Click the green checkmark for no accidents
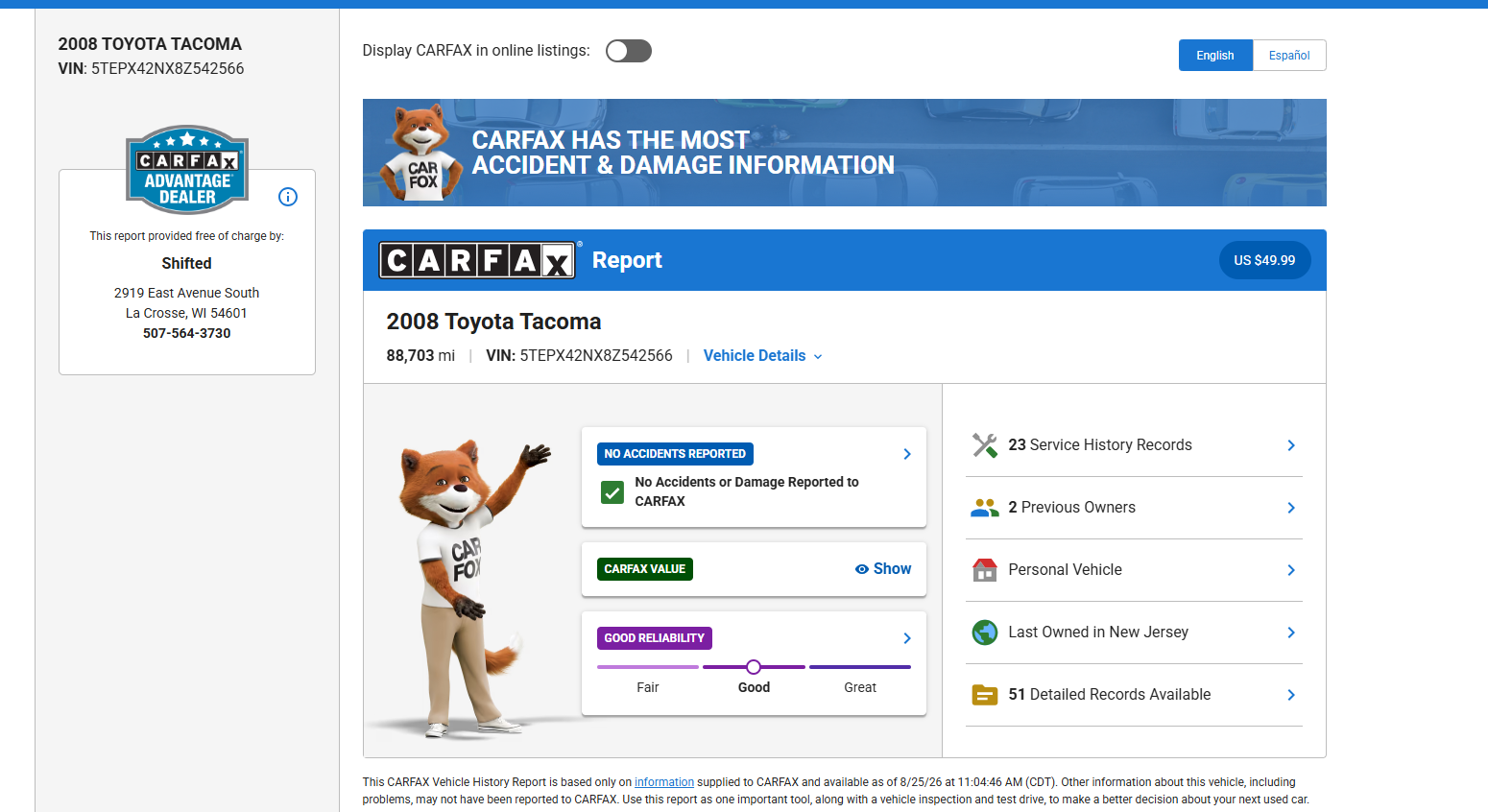1488x812 pixels. pyautogui.click(x=612, y=492)
